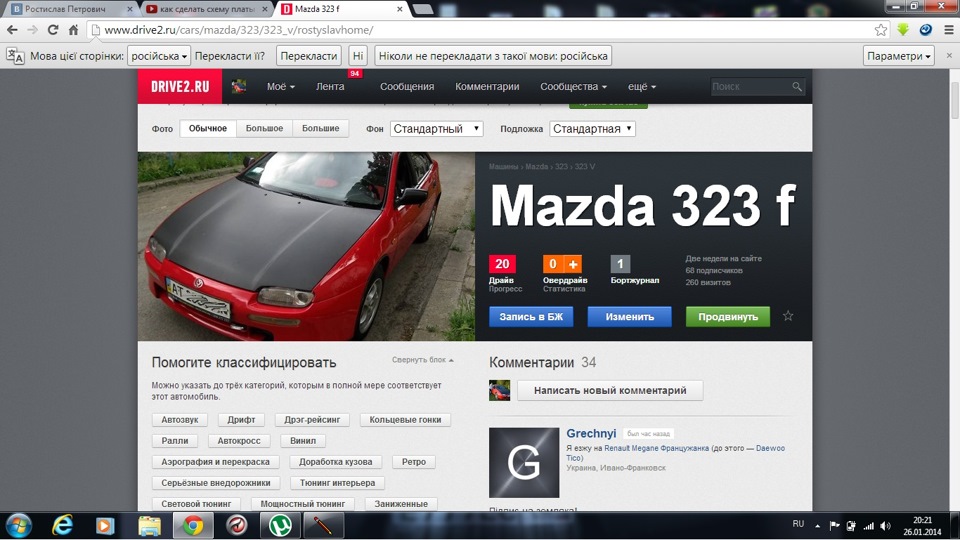960x540 pixels.
Task: Click the DRIVE2.RU logo
Action: point(180,86)
